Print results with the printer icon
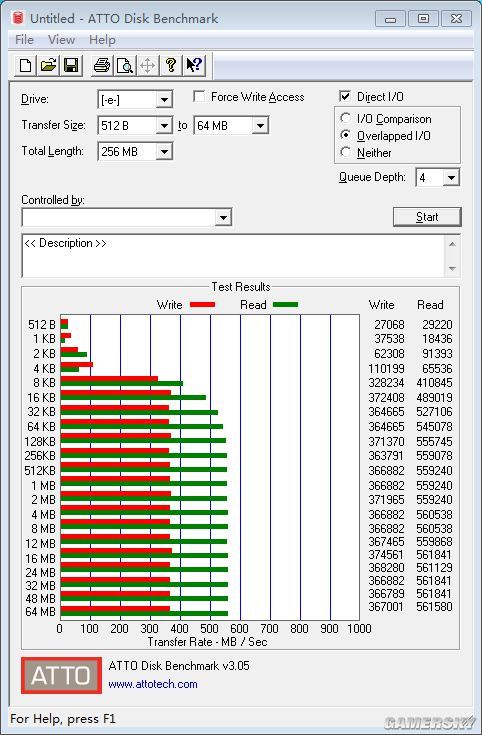Viewport: 482px width, 735px height. tap(102, 65)
